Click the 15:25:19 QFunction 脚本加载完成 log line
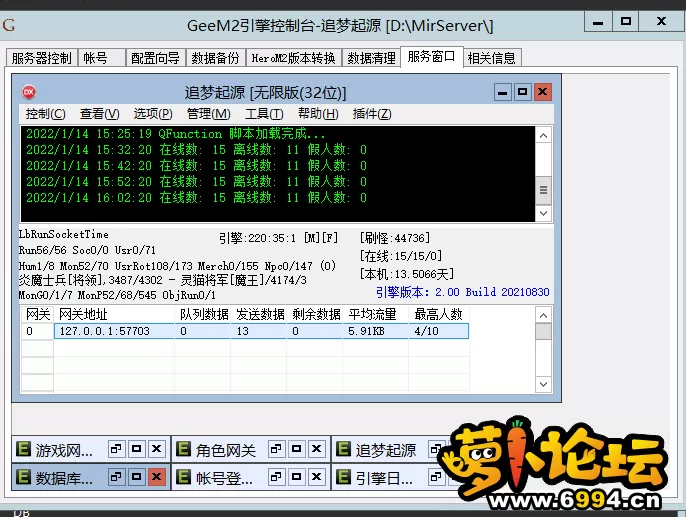This screenshot has width=686, height=517. (175, 133)
